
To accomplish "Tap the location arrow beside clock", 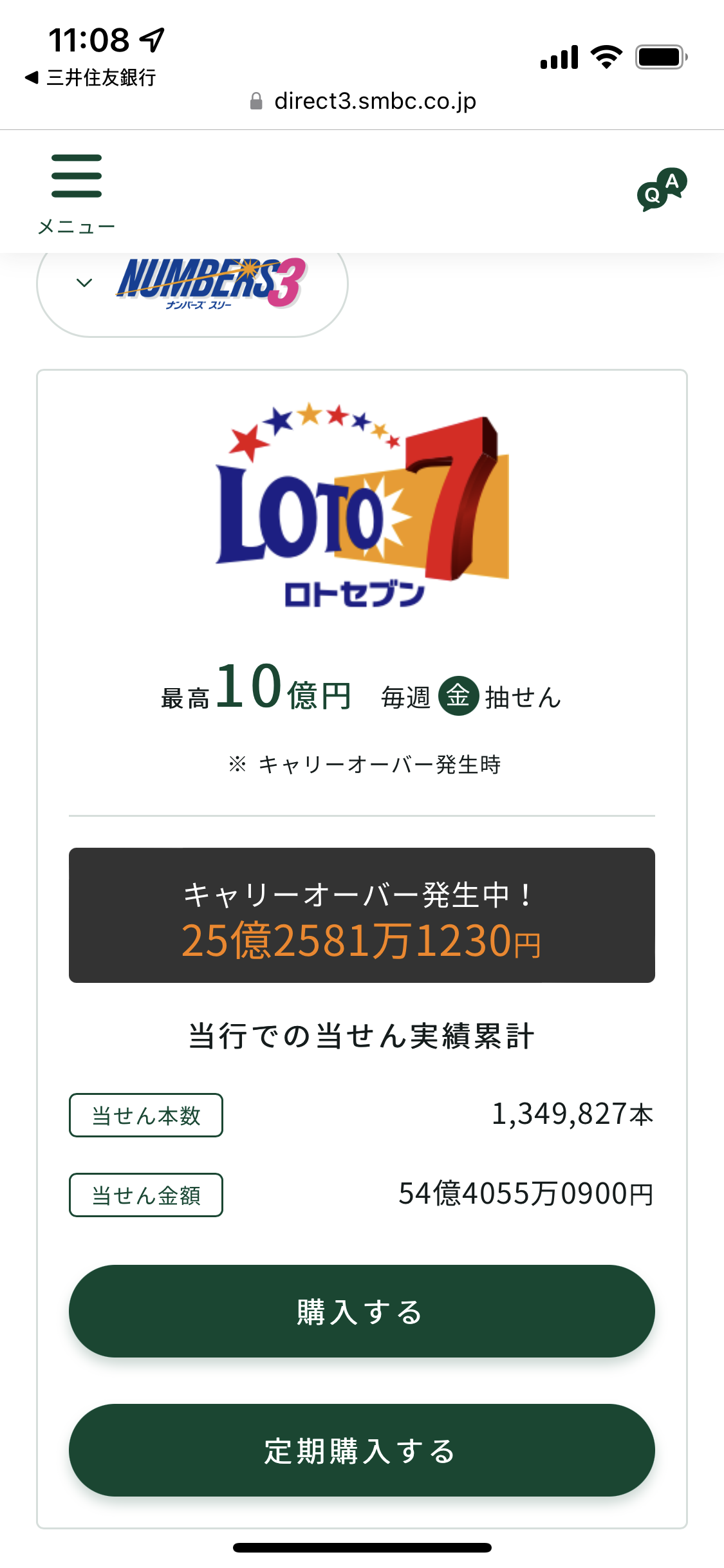I will pyautogui.click(x=153, y=40).
